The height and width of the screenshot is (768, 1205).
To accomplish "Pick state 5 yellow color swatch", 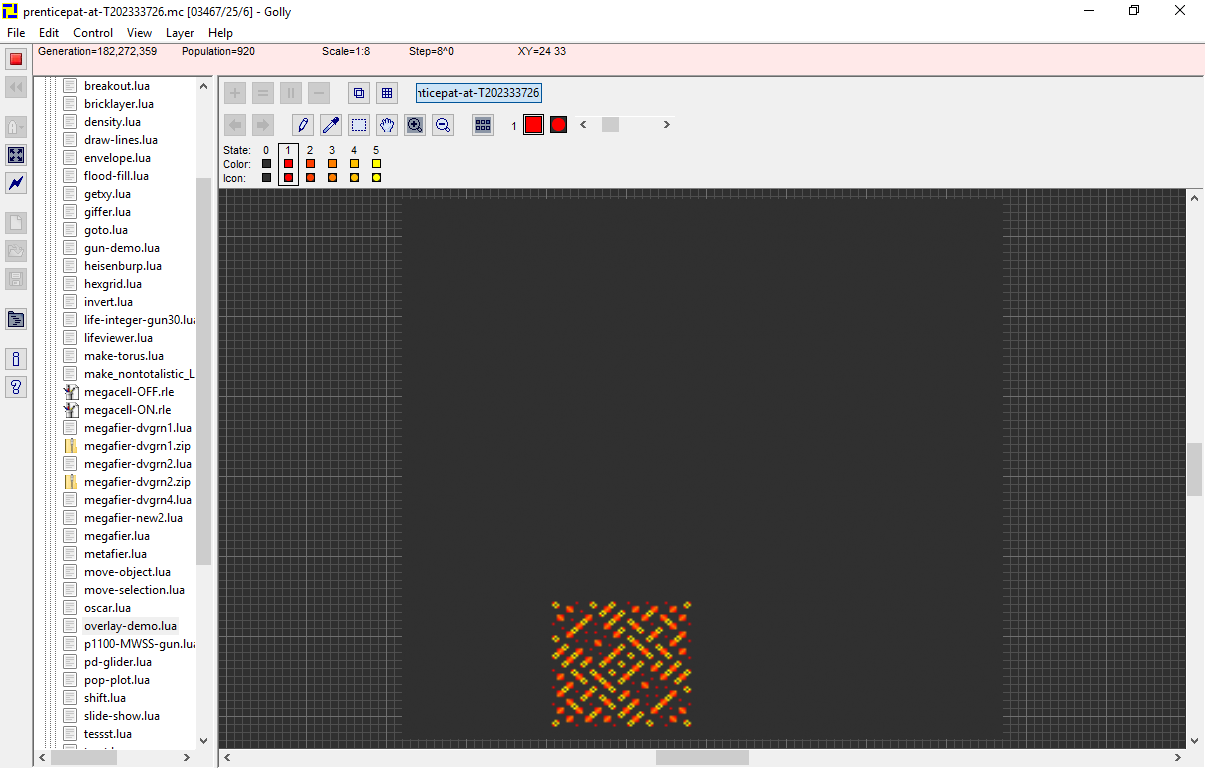I will pyautogui.click(x=376, y=164).
